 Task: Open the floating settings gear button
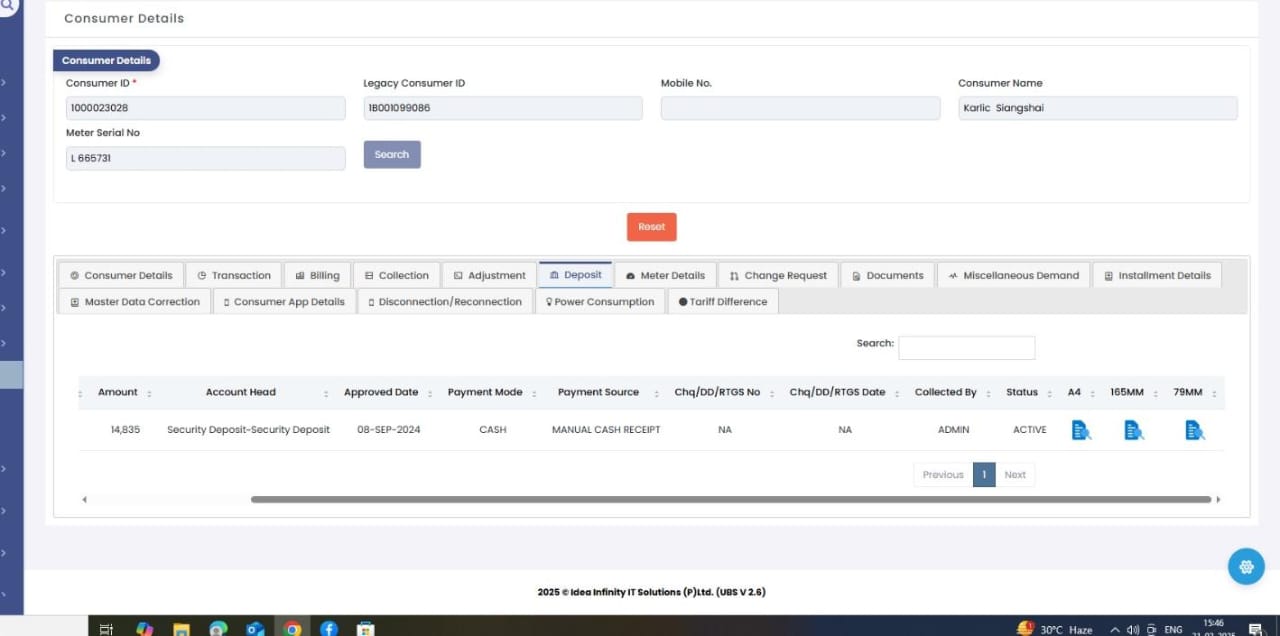(1246, 567)
